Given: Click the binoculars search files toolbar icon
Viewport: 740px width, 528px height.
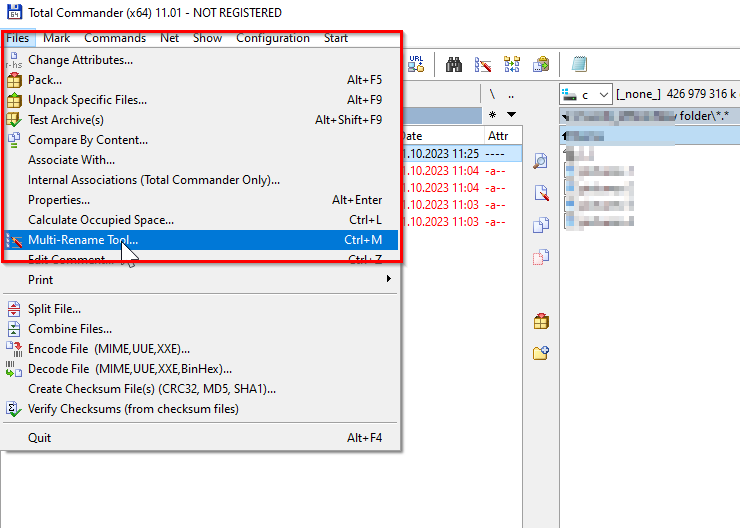Looking at the screenshot, I should pyautogui.click(x=453, y=64).
